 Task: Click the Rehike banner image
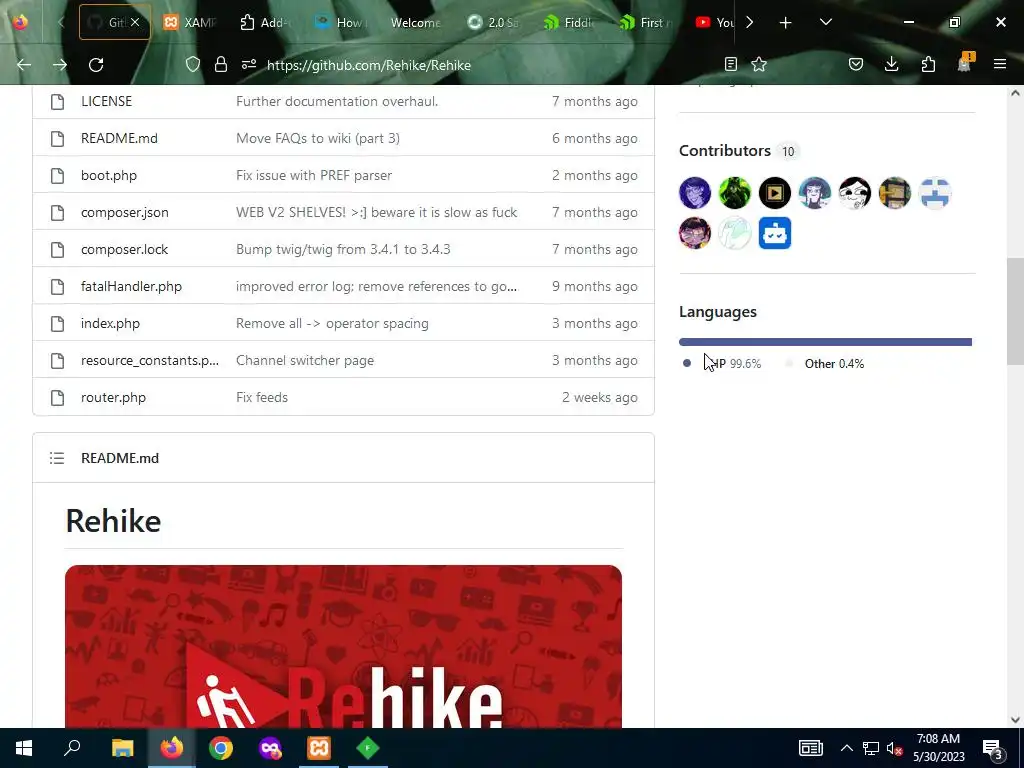pyautogui.click(x=344, y=647)
